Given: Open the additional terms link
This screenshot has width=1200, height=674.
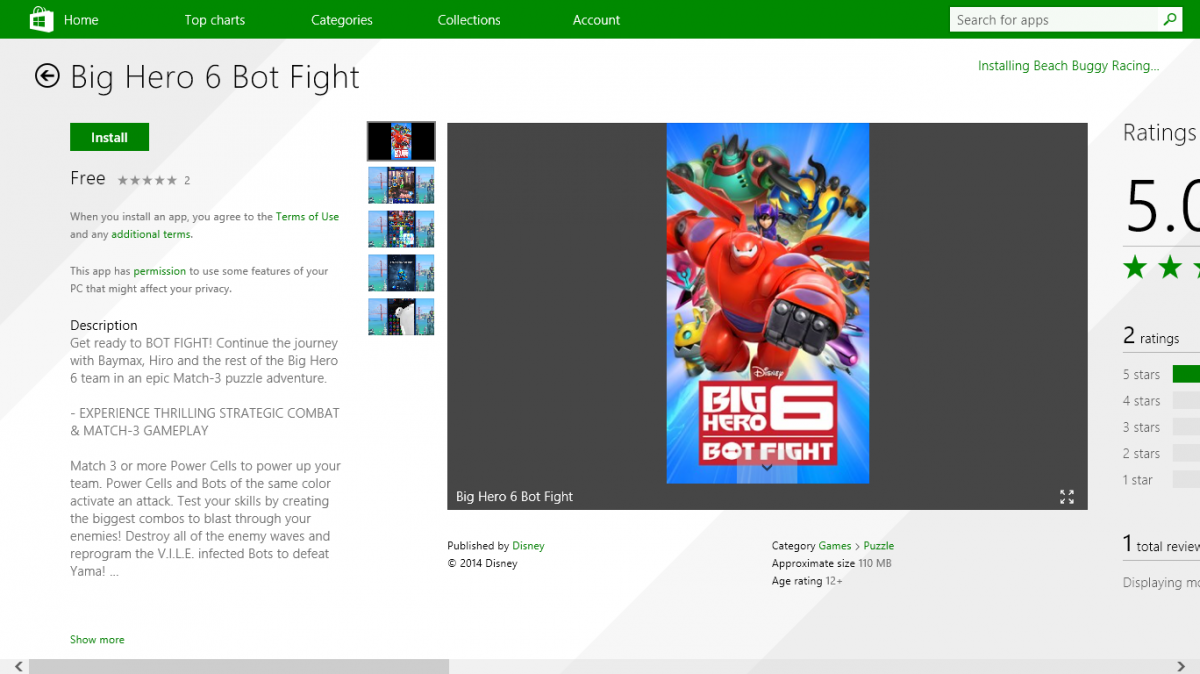Looking at the screenshot, I should pos(151,234).
